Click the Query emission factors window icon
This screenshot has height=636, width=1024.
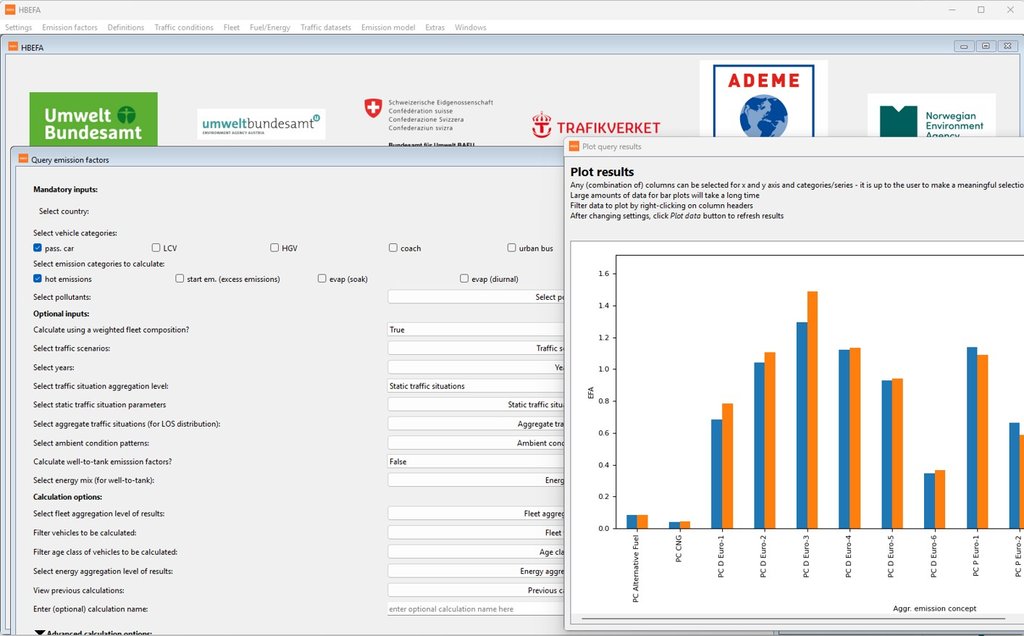click(22, 160)
